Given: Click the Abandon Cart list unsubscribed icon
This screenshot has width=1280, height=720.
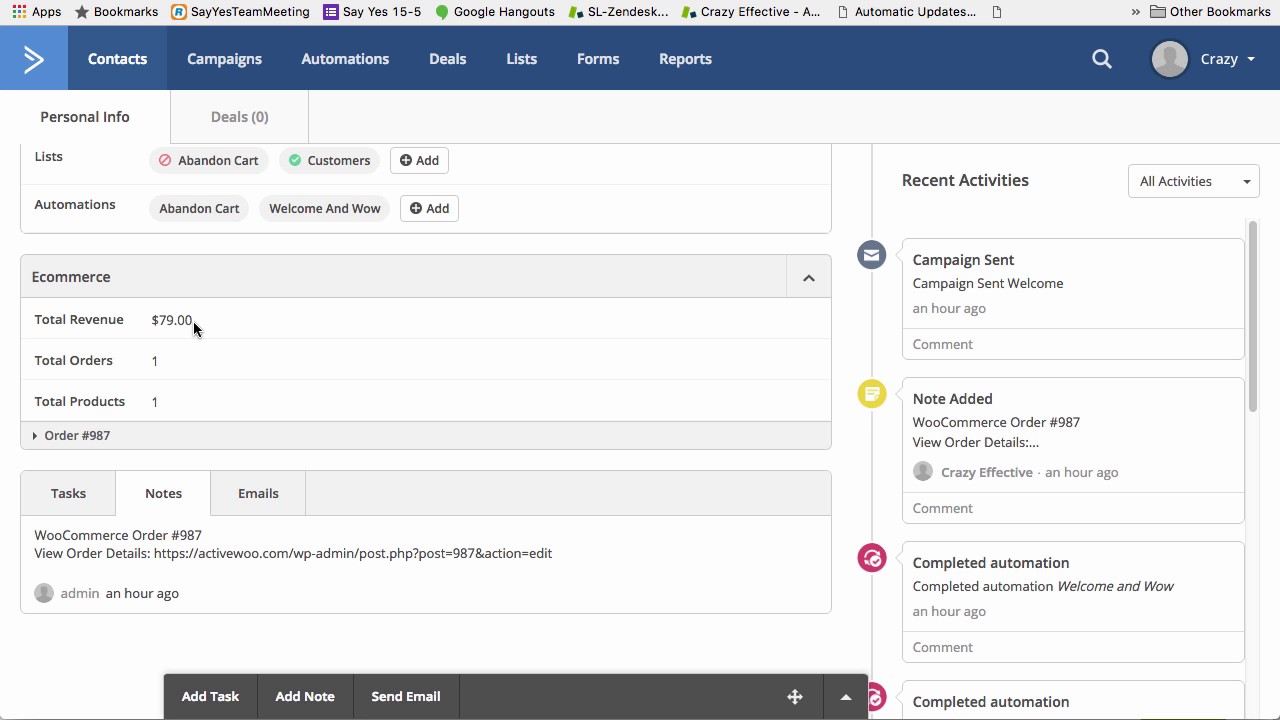Looking at the screenshot, I should (x=165, y=160).
